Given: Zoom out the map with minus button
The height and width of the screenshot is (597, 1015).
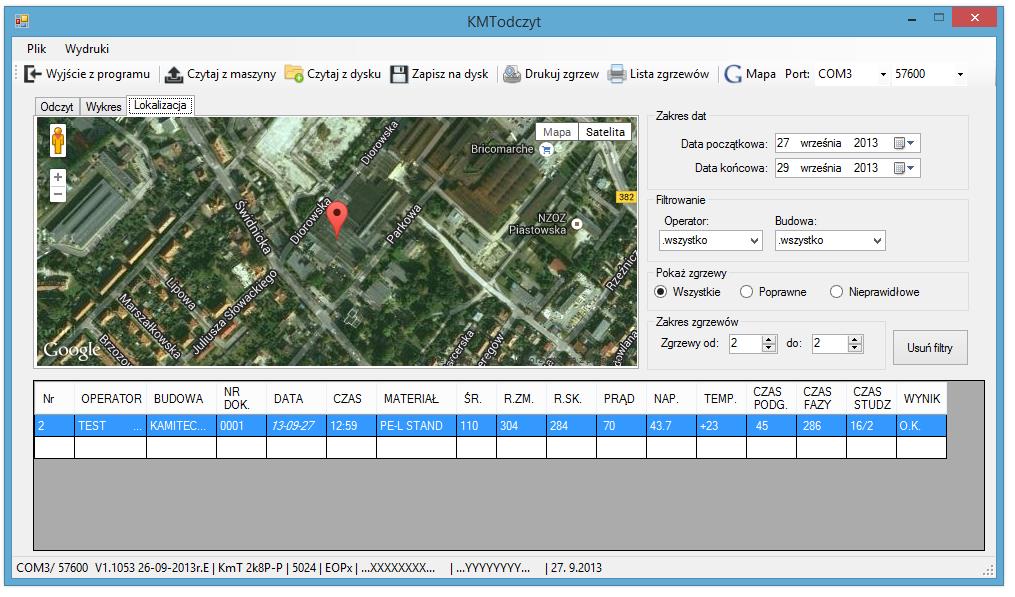Looking at the screenshot, I should [x=58, y=194].
